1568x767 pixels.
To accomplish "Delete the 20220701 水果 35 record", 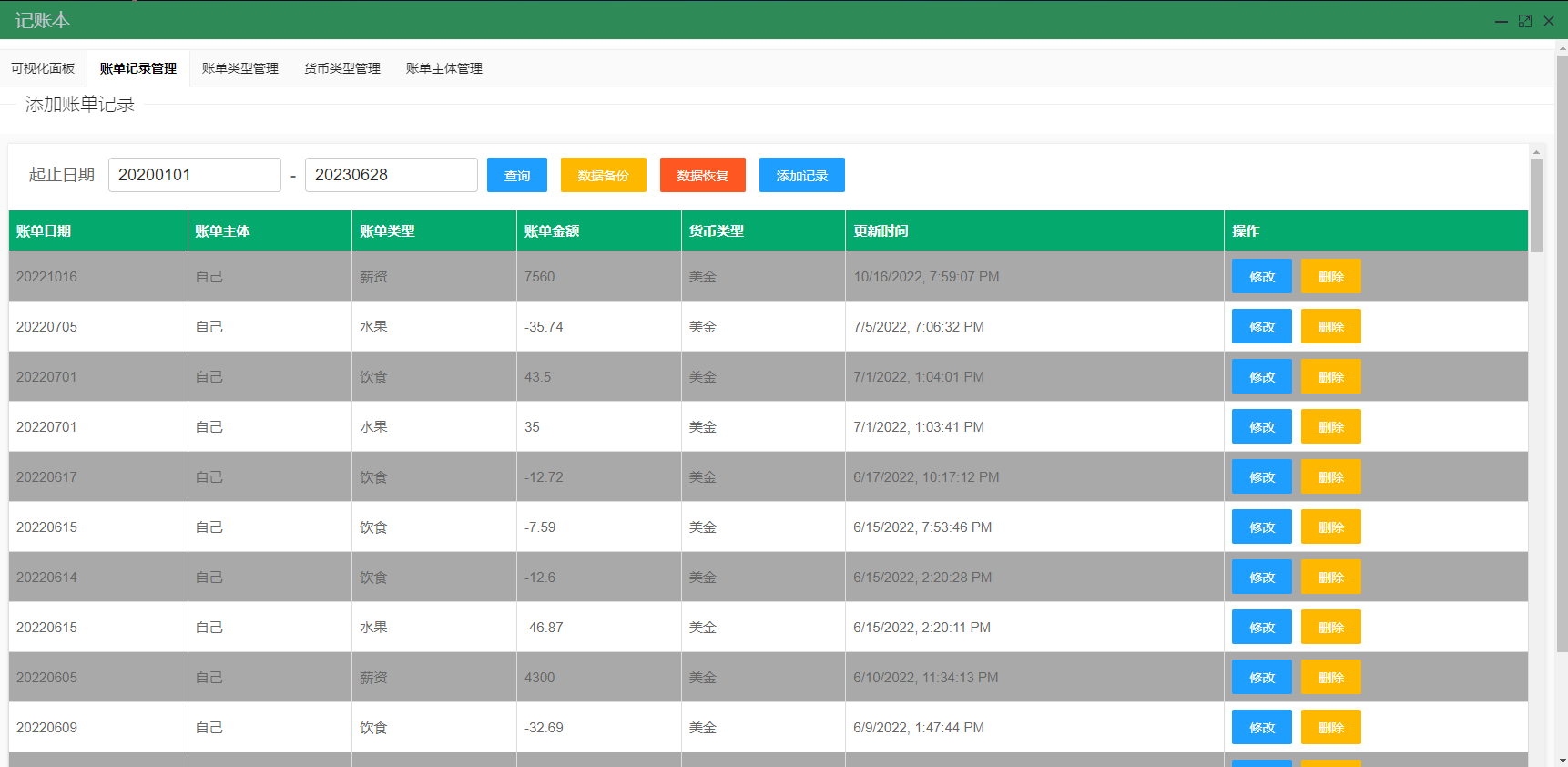I will tap(1331, 426).
